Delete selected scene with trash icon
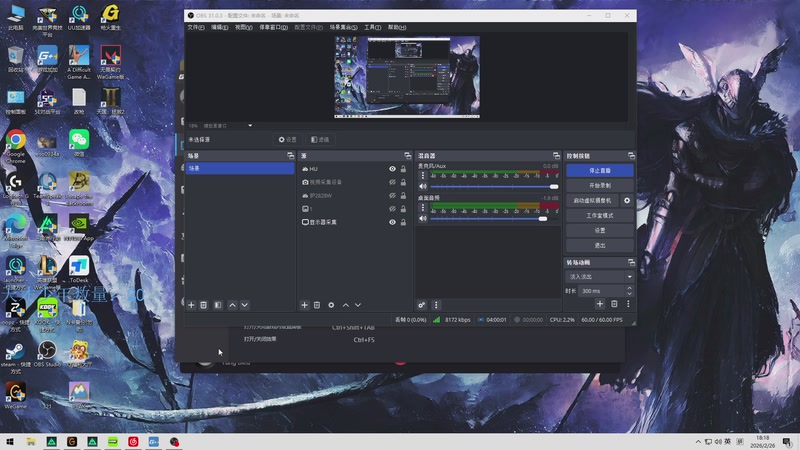Viewport: 800px width, 450px height. 204,305
